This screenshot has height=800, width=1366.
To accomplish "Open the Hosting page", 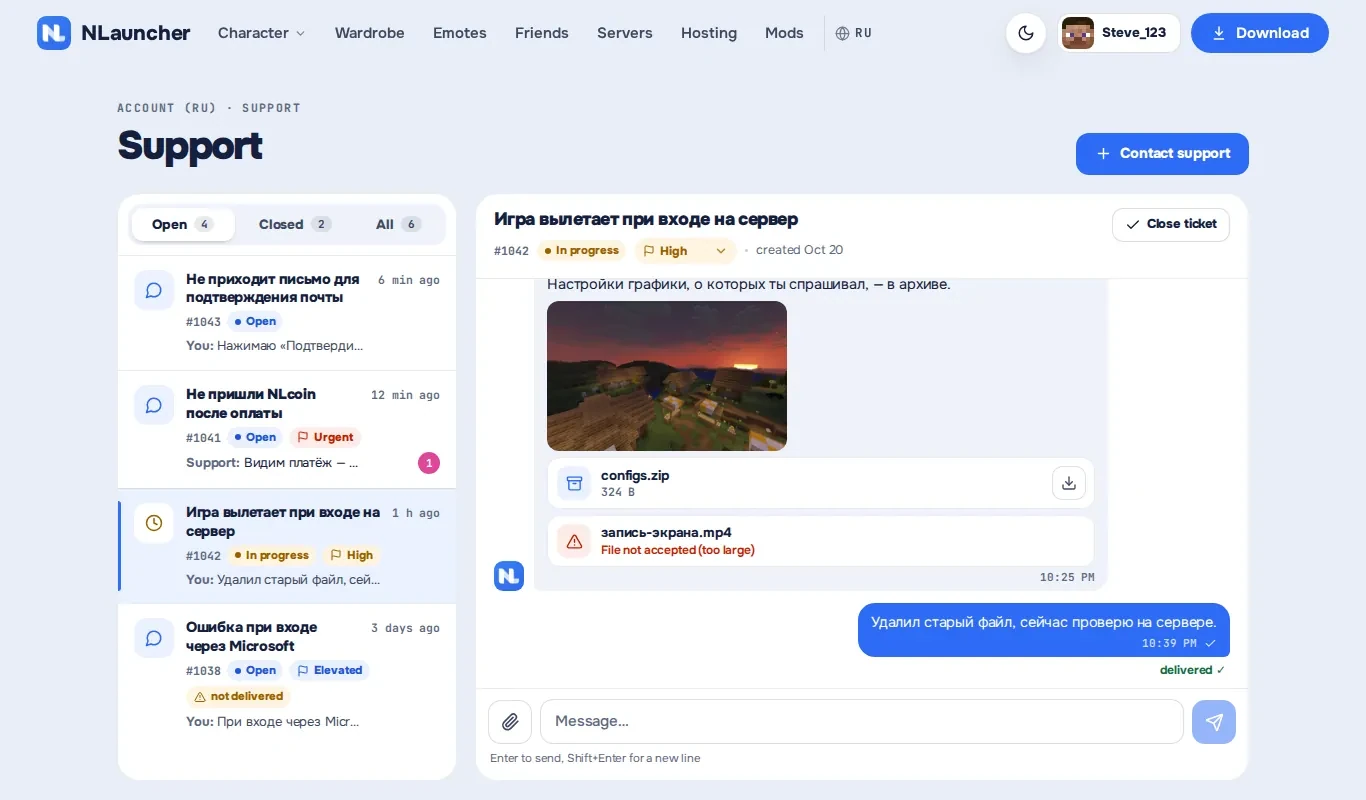I will [709, 33].
